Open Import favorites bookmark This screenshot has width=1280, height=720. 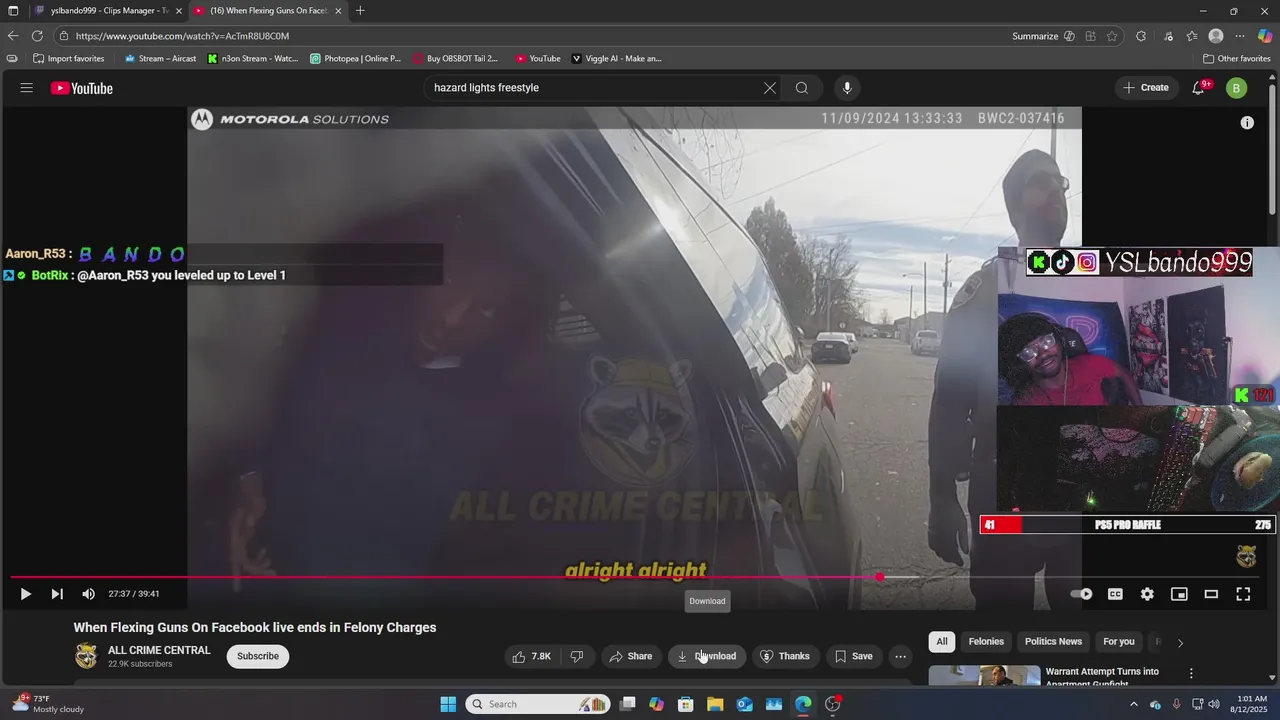[68, 59]
